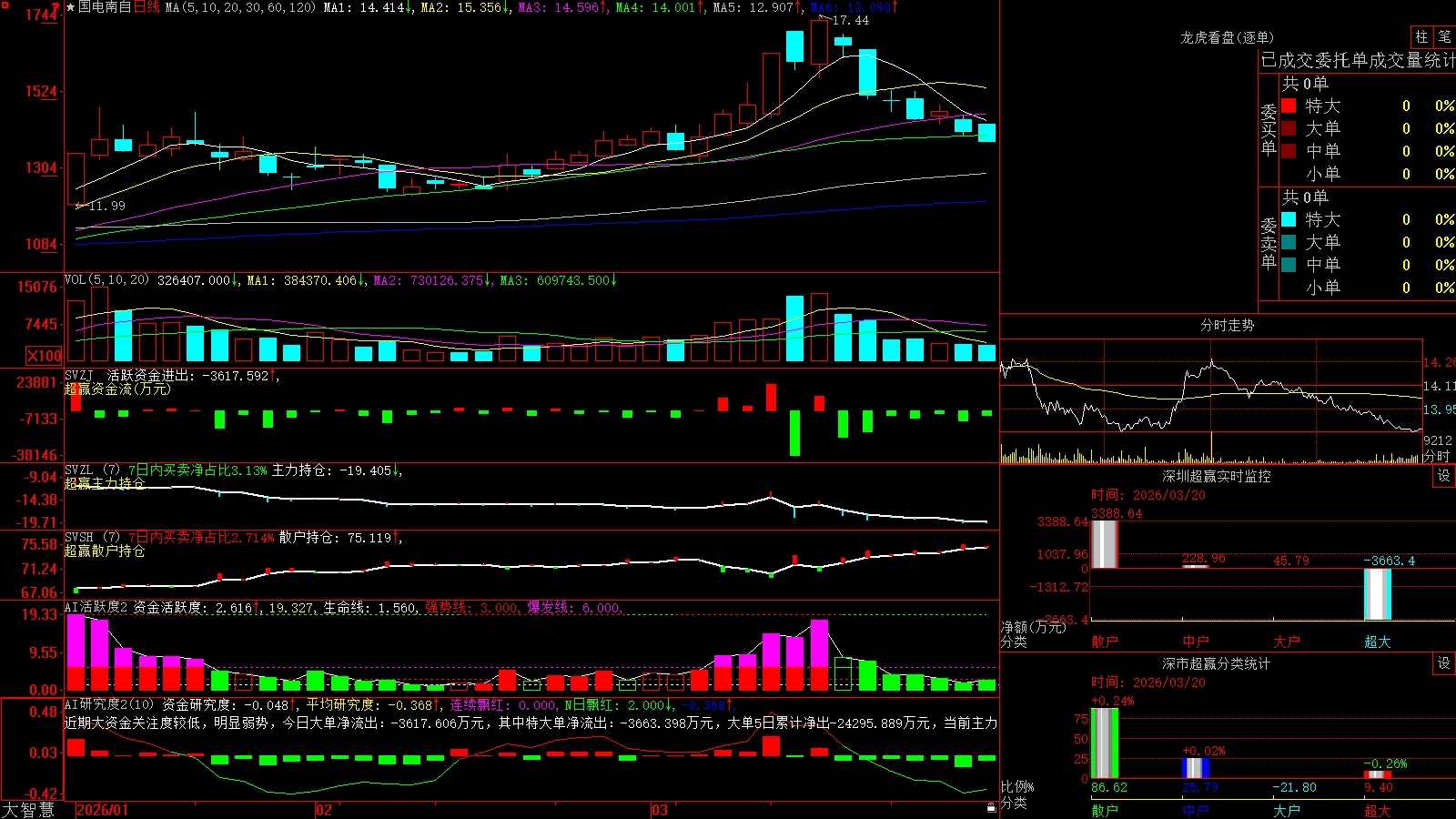The image size is (1456, 819).
Task: Click the 散户 bar in 深圳超赢实时监控
Action: tap(1104, 543)
